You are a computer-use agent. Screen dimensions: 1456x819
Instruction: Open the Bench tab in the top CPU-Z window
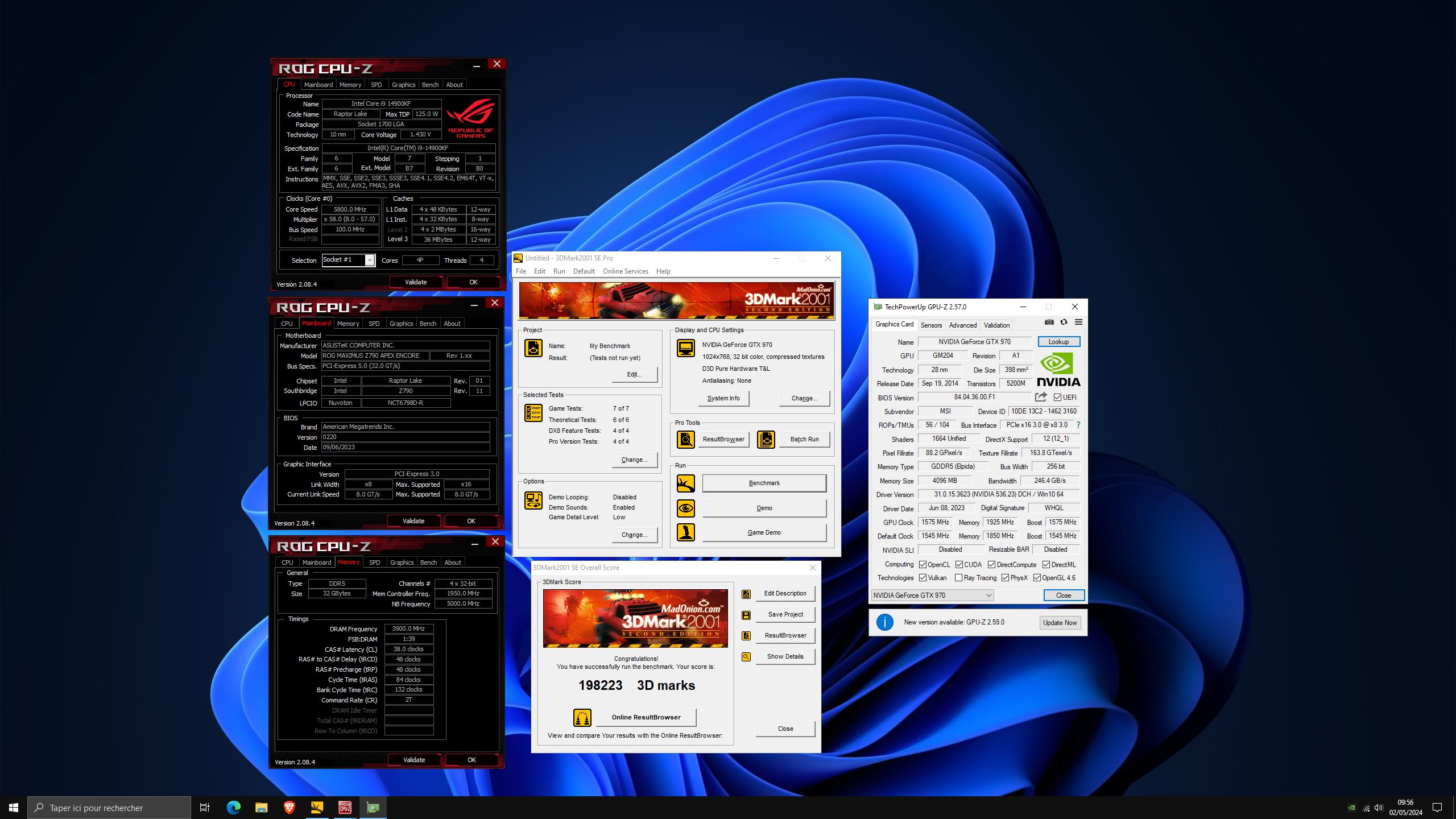[430, 85]
